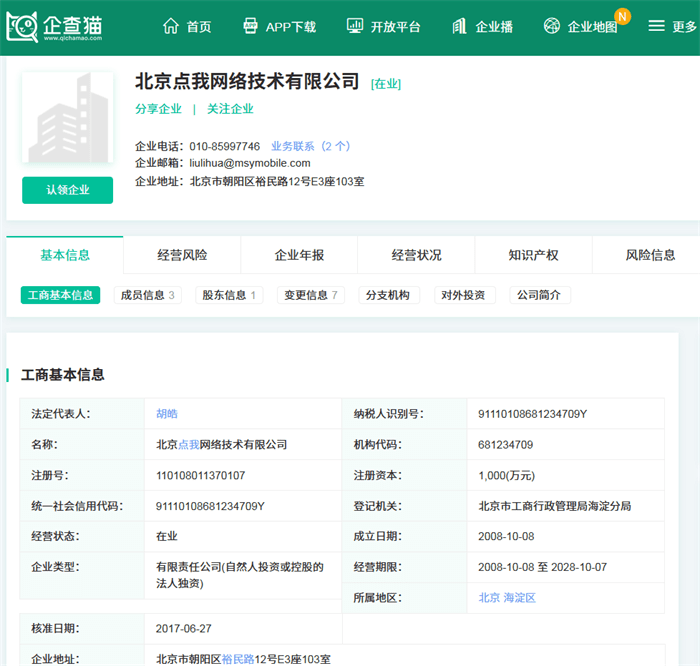Image resolution: width=700 pixels, height=666 pixels.
Task: Click the printer icon beside APP下载
Action: pyautogui.click(x=250, y=26)
